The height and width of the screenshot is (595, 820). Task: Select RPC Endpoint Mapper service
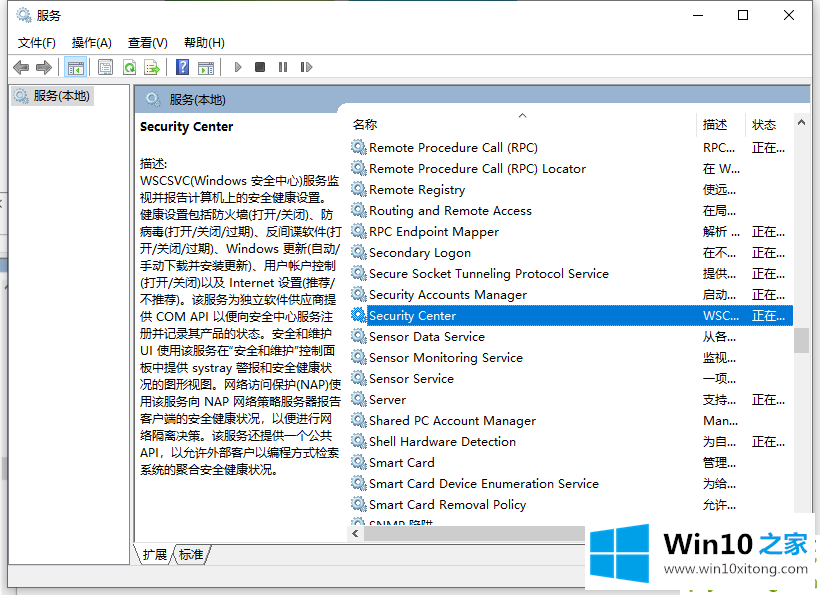coord(571,232)
